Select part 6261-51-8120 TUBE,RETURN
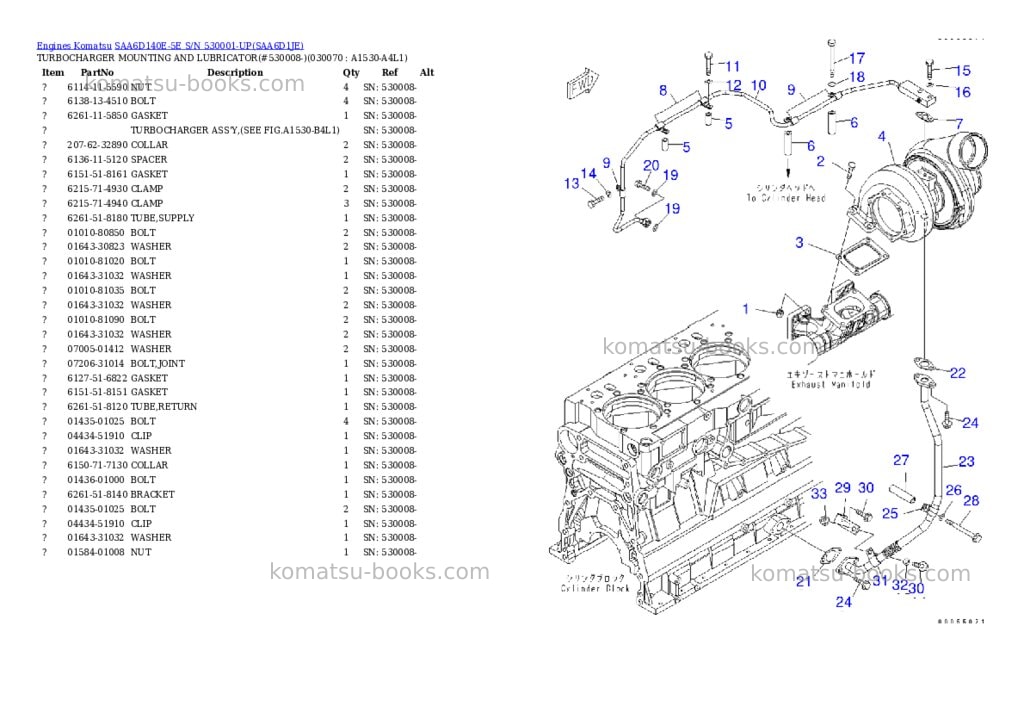 coord(132,407)
